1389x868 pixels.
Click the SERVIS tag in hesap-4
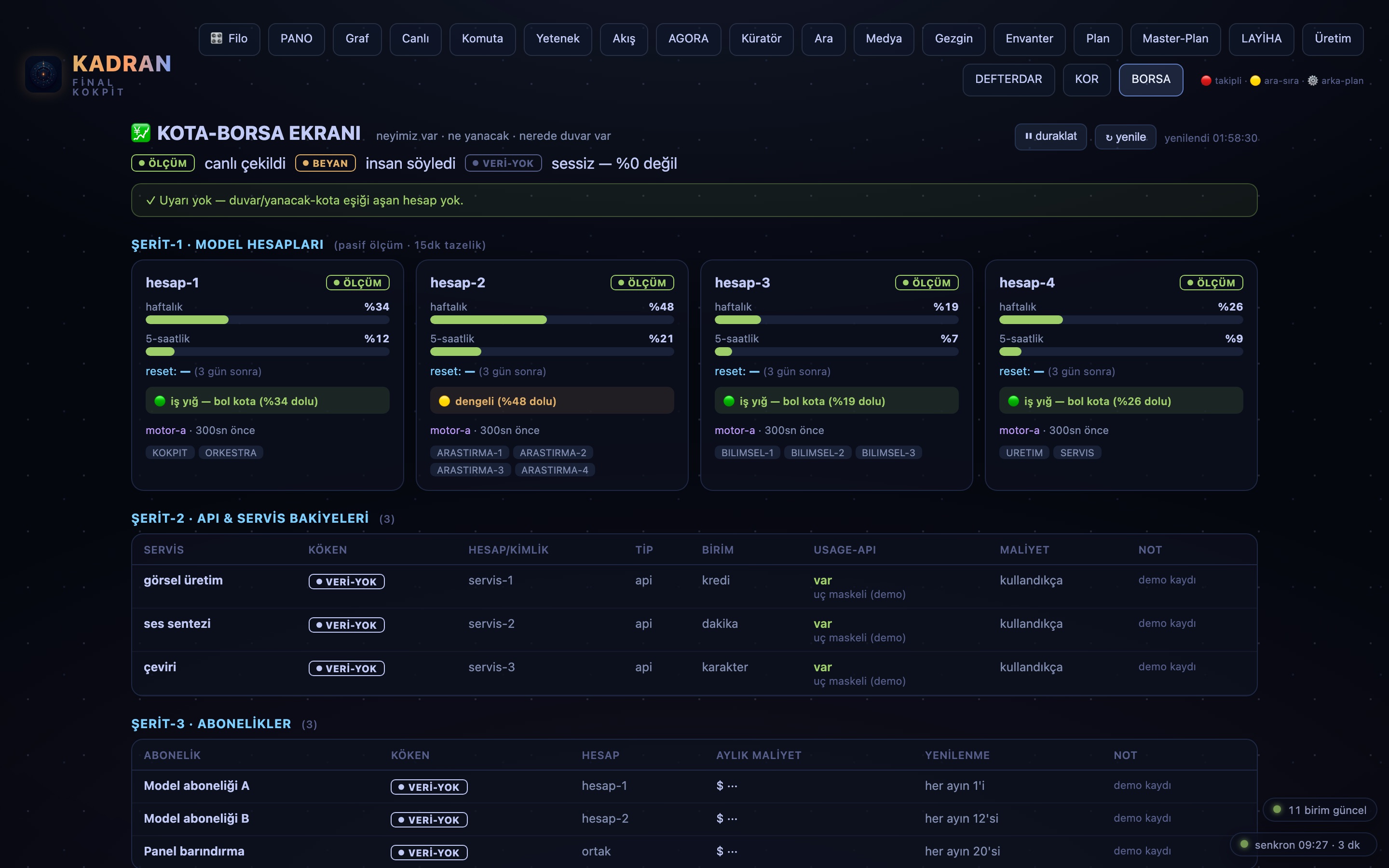click(1077, 453)
